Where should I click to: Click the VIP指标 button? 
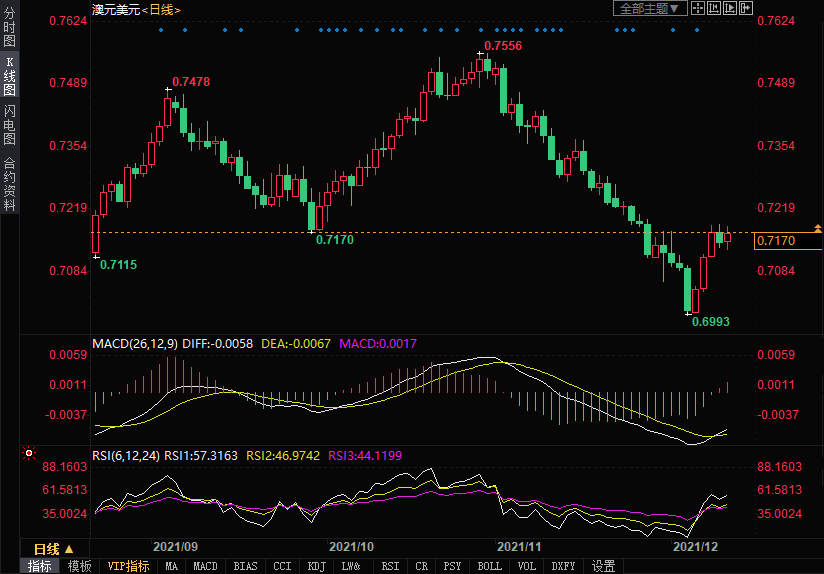[129, 566]
